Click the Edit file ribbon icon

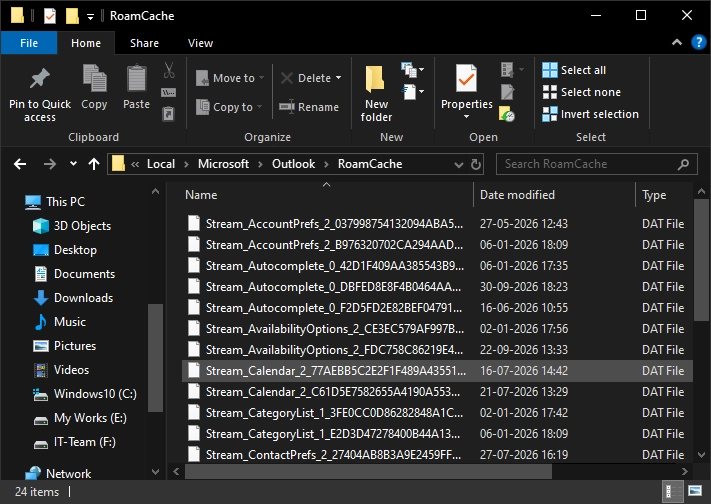(x=507, y=92)
